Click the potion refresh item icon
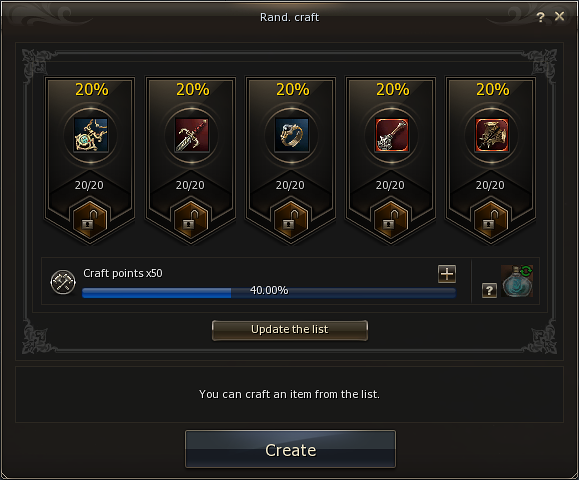The width and height of the screenshot is (579, 480). (x=517, y=281)
